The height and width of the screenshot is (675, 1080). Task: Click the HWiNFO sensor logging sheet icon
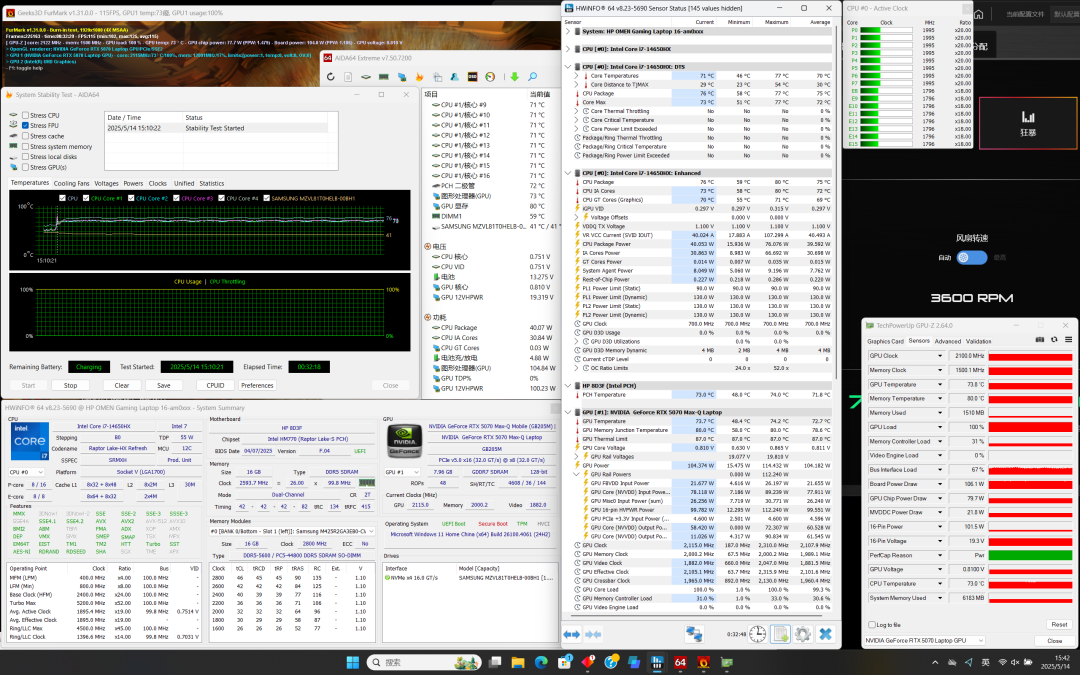click(780, 634)
